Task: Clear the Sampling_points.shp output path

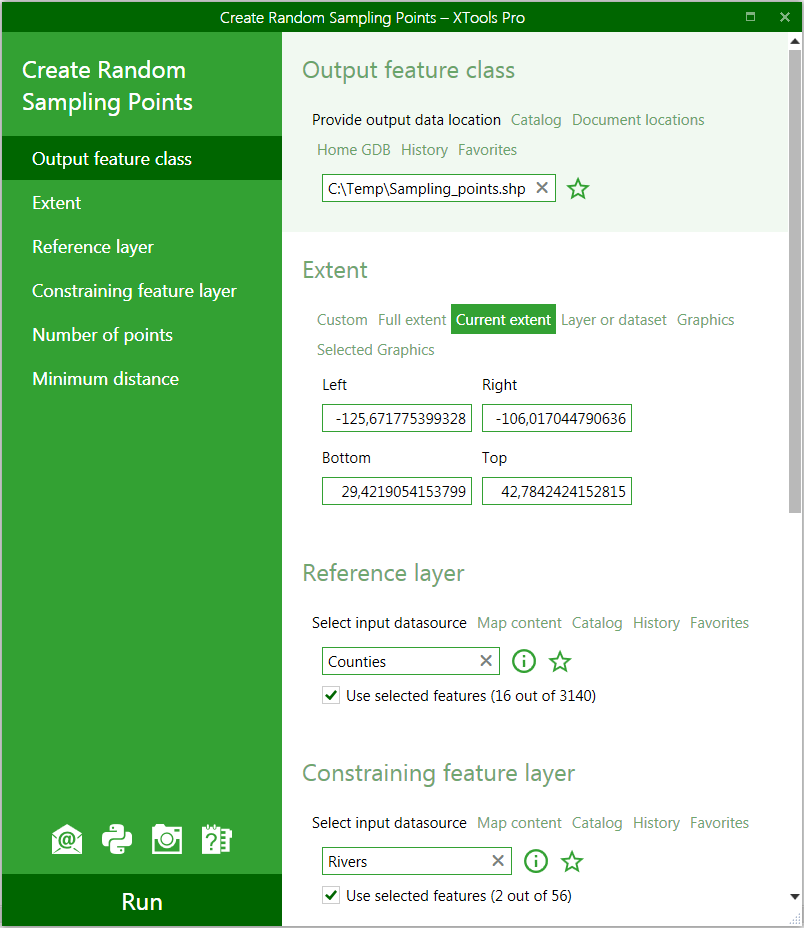Action: (542, 188)
